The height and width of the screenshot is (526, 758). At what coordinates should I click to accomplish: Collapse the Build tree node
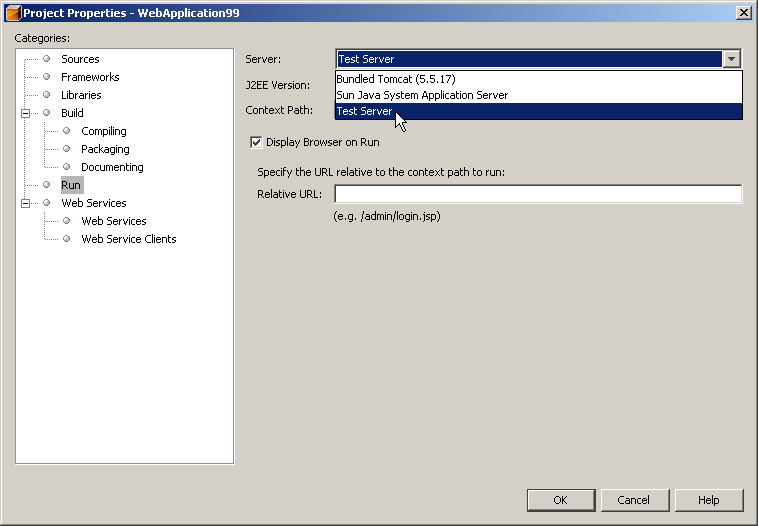pyautogui.click(x=25, y=113)
